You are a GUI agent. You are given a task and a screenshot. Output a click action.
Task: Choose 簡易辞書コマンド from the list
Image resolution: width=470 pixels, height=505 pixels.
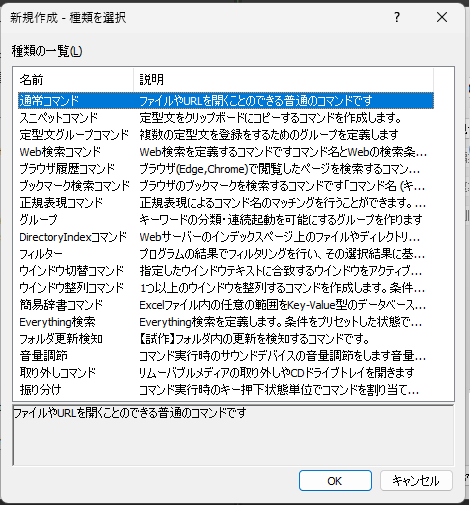pyautogui.click(x=226, y=305)
